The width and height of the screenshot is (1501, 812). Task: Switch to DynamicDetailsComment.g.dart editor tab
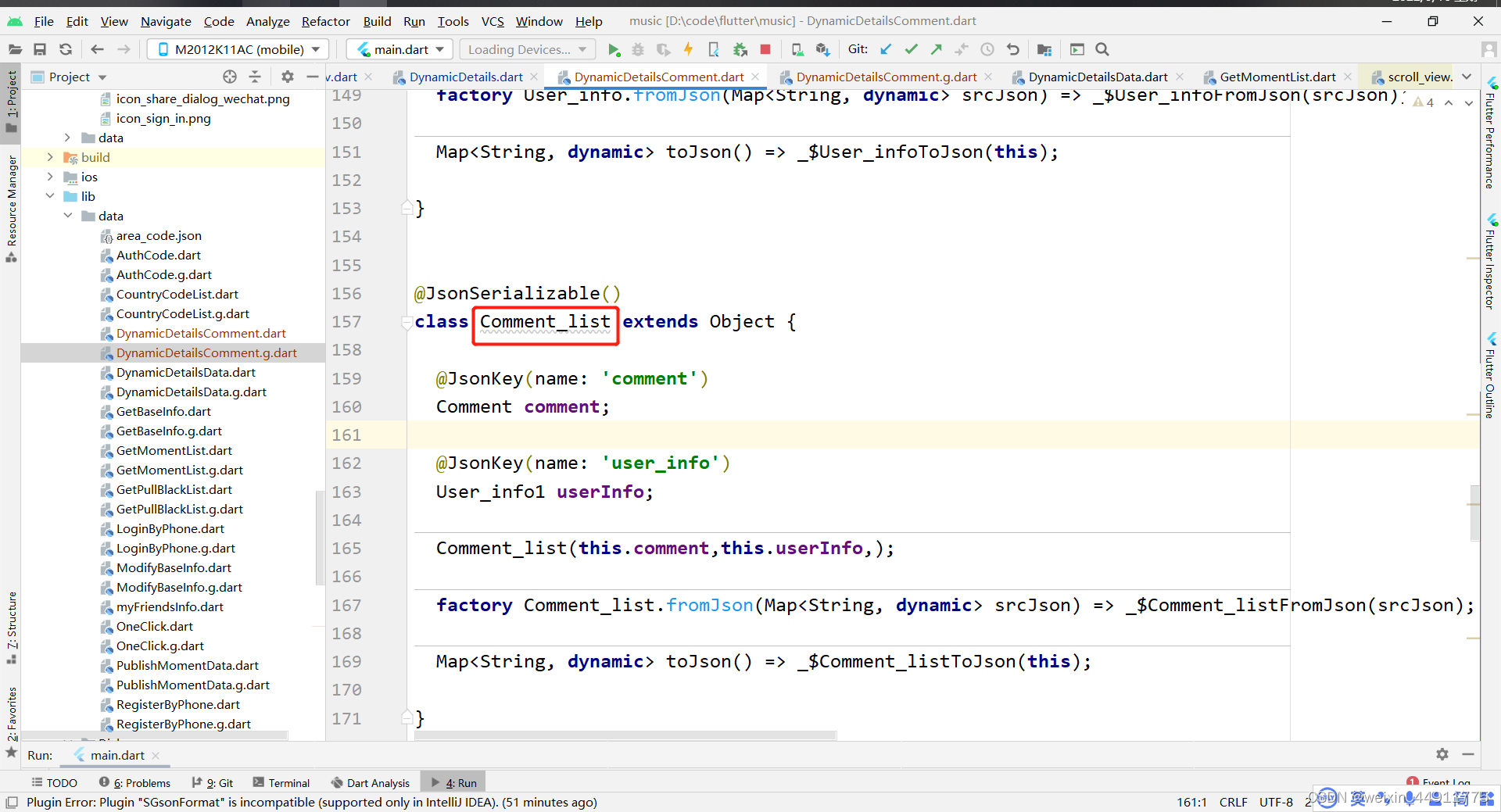(x=886, y=77)
